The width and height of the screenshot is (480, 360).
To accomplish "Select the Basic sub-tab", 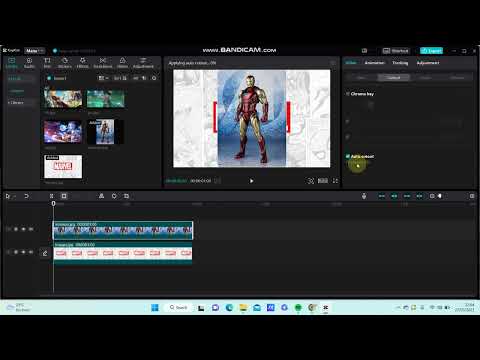I will (361, 77).
